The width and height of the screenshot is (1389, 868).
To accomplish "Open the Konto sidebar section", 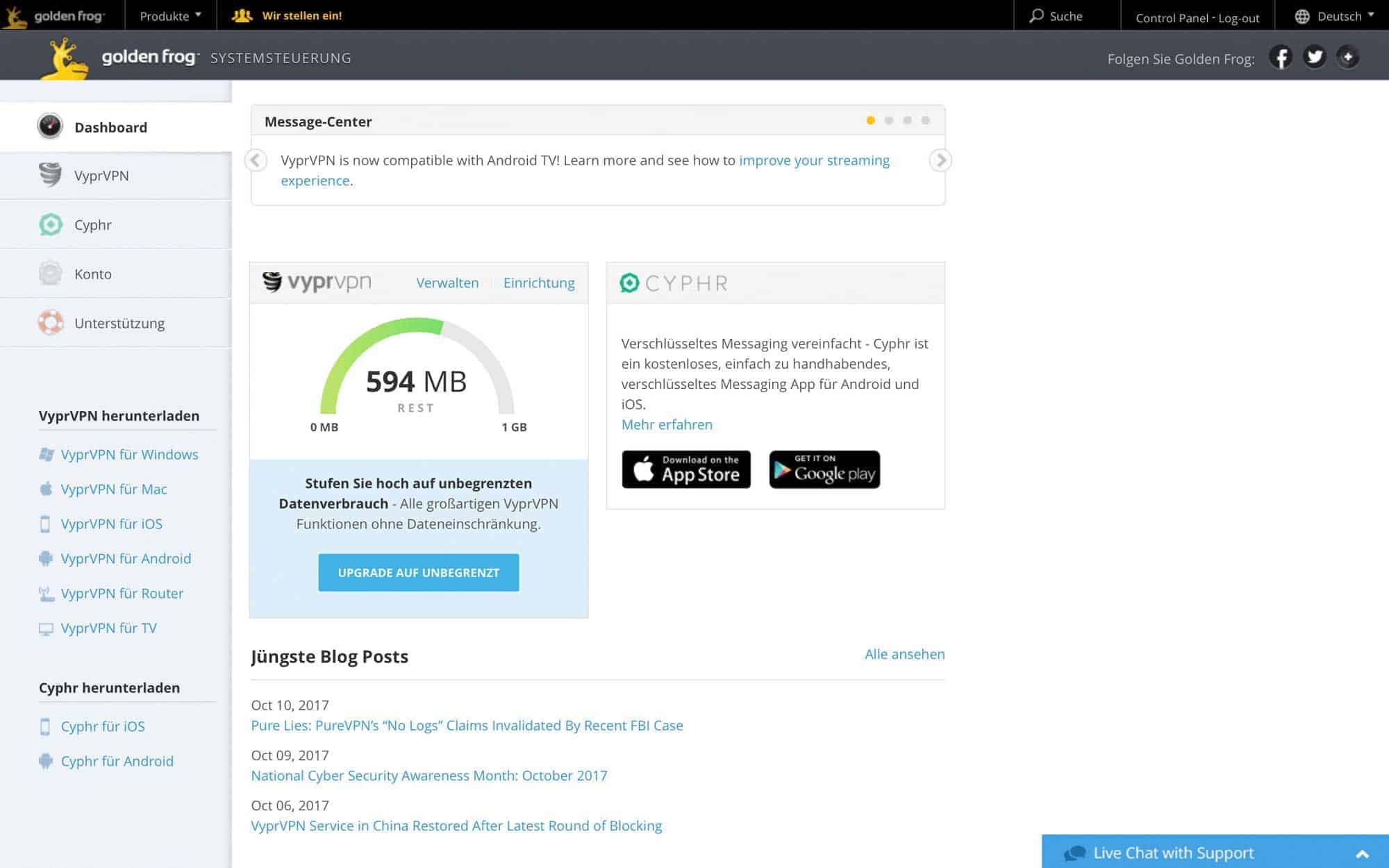I will [116, 274].
